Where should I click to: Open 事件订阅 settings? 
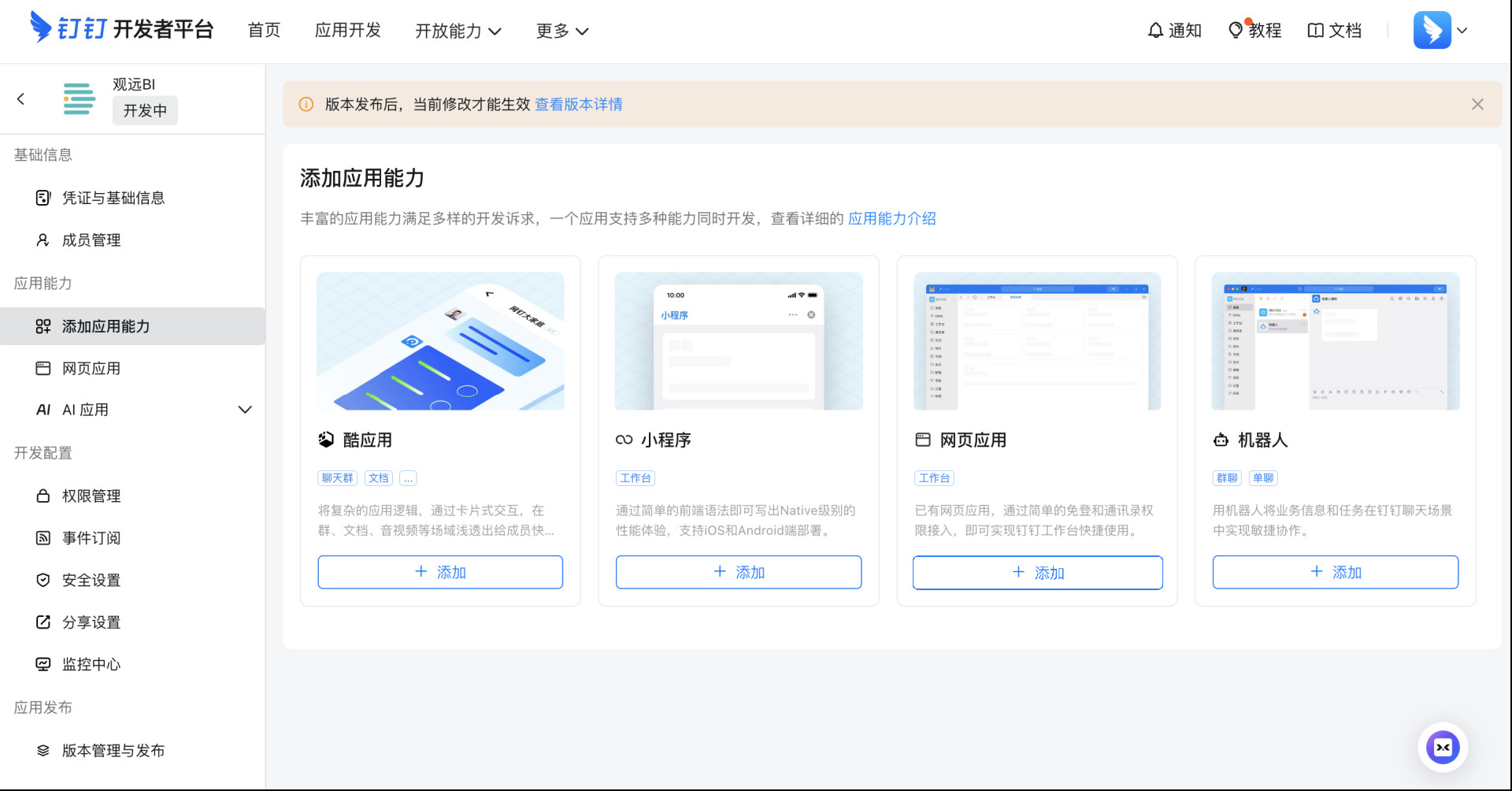[91, 538]
